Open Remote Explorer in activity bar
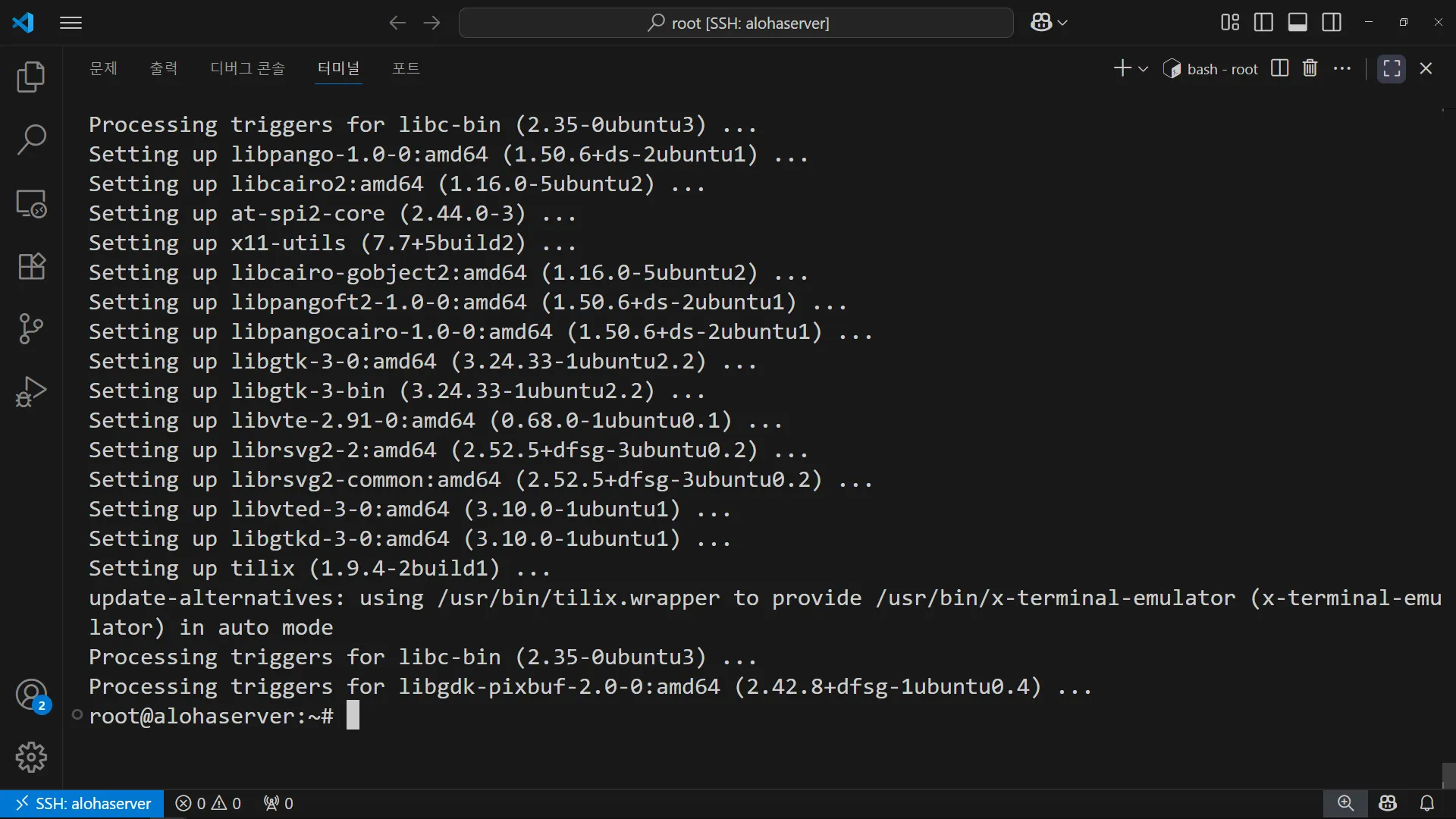The height and width of the screenshot is (819, 1456). [31, 204]
